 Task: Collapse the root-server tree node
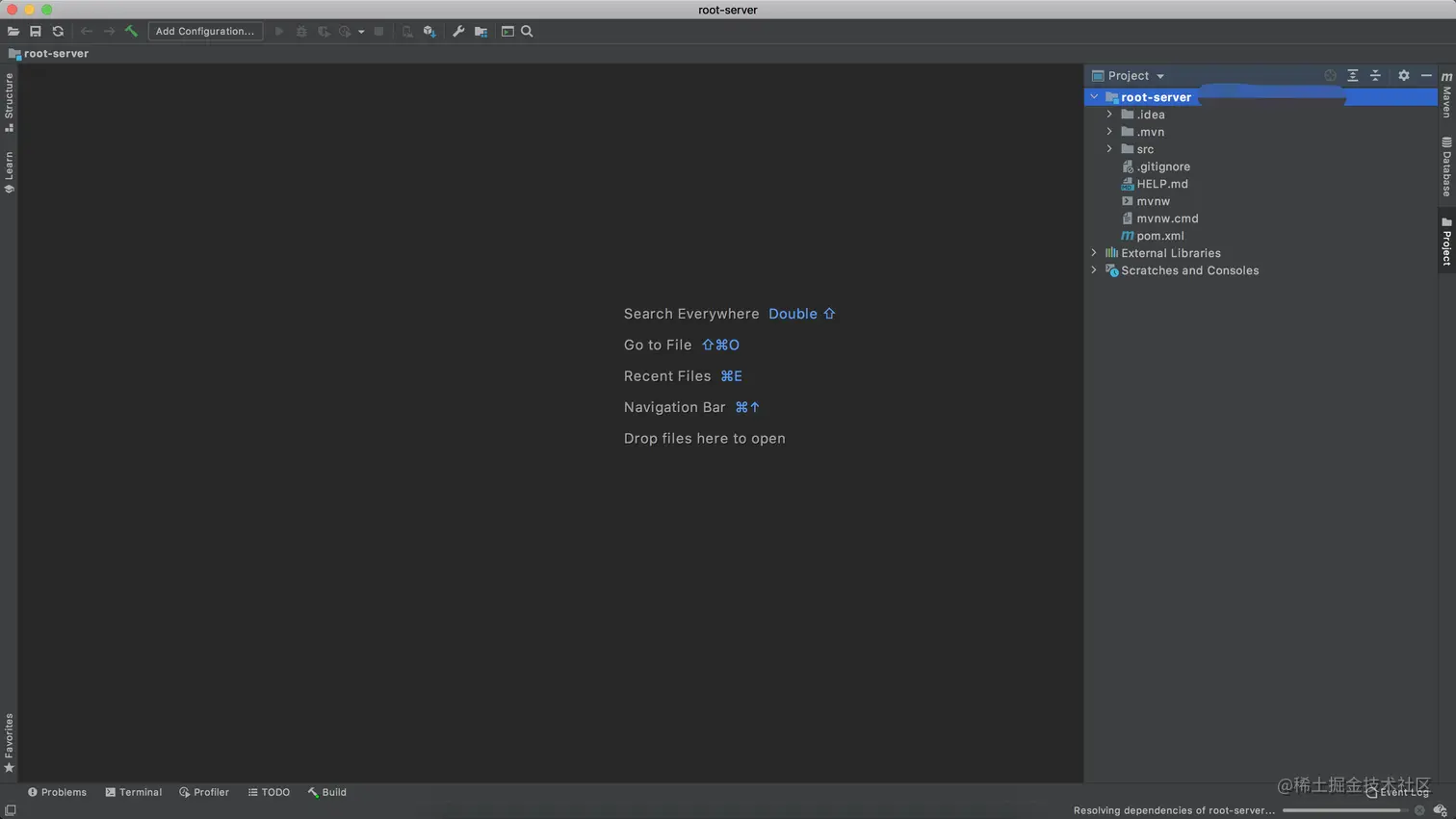tap(1094, 97)
